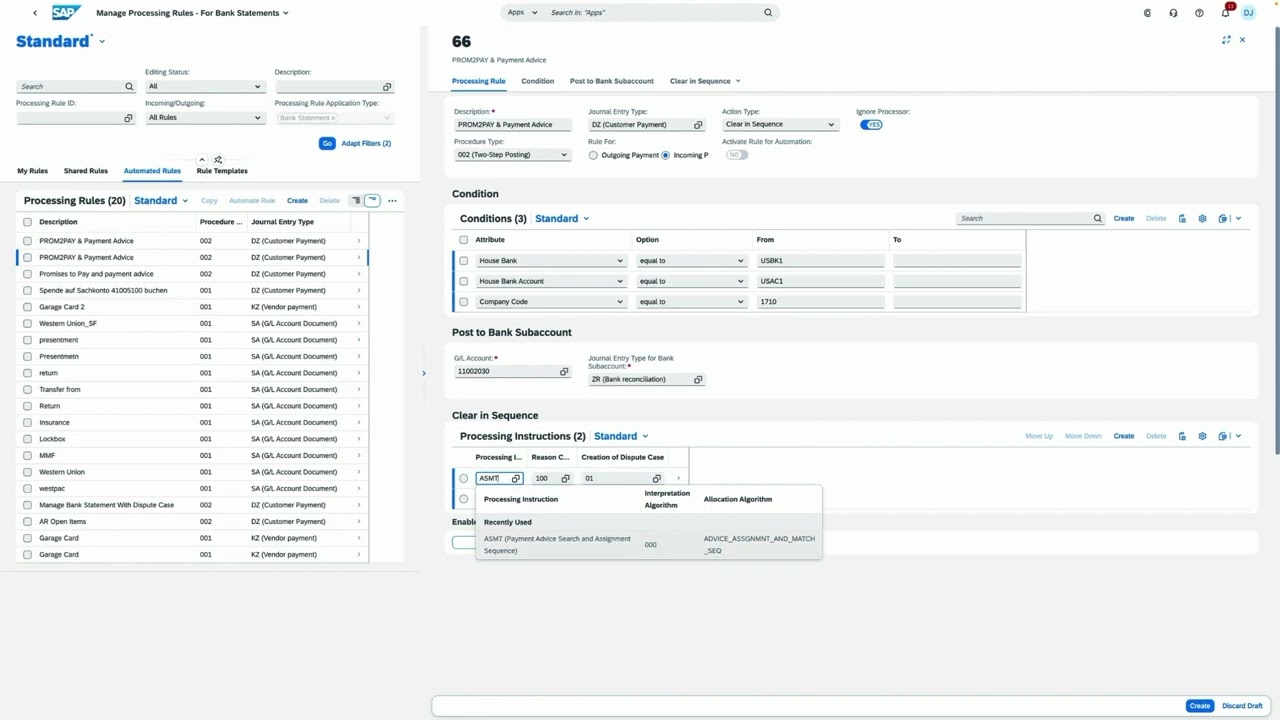The image size is (1280, 720).
Task: Open value help for Reason Code 100
Action: tap(565, 479)
